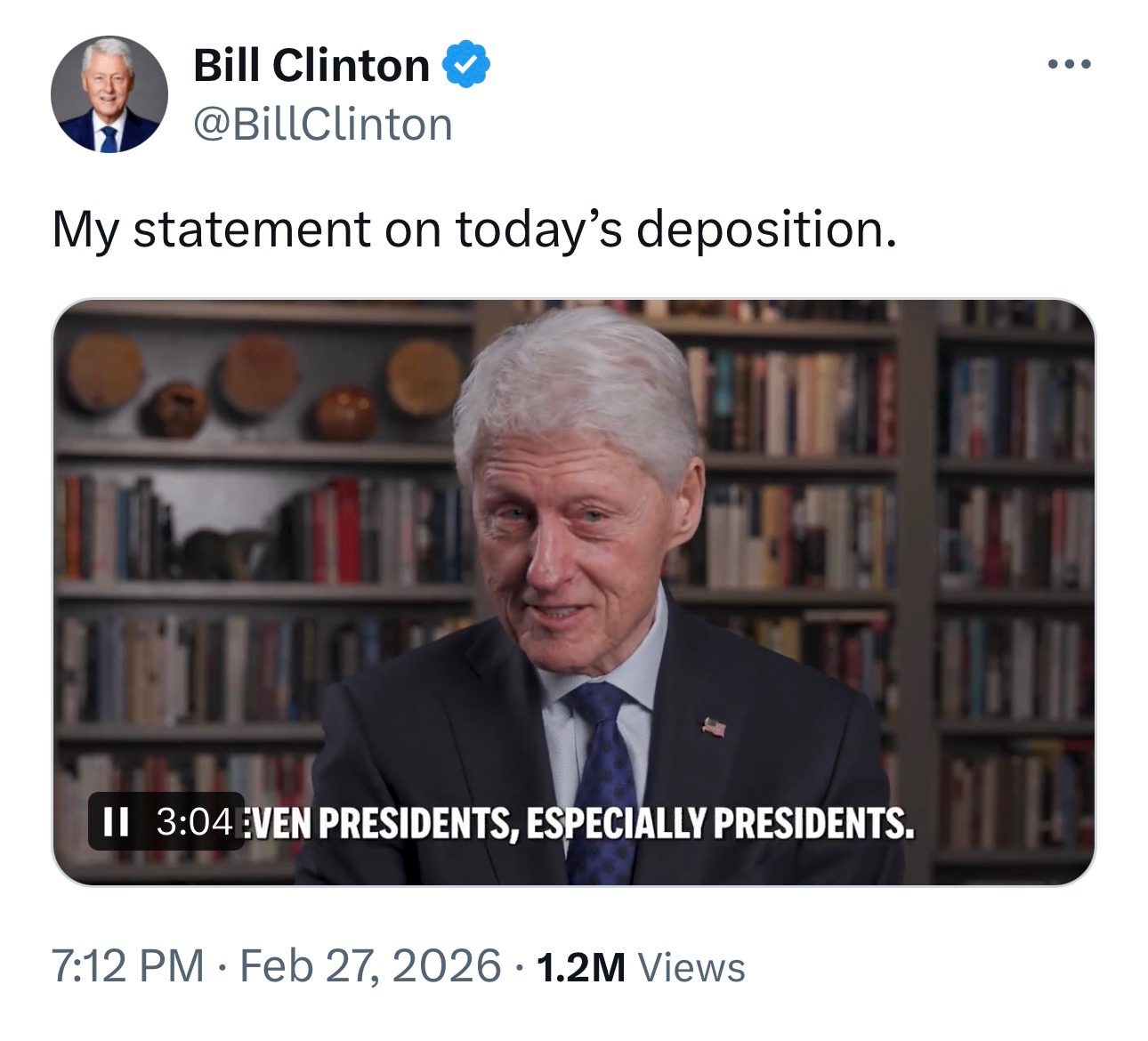Click the Feb 27, 2026 post date

point(370,966)
